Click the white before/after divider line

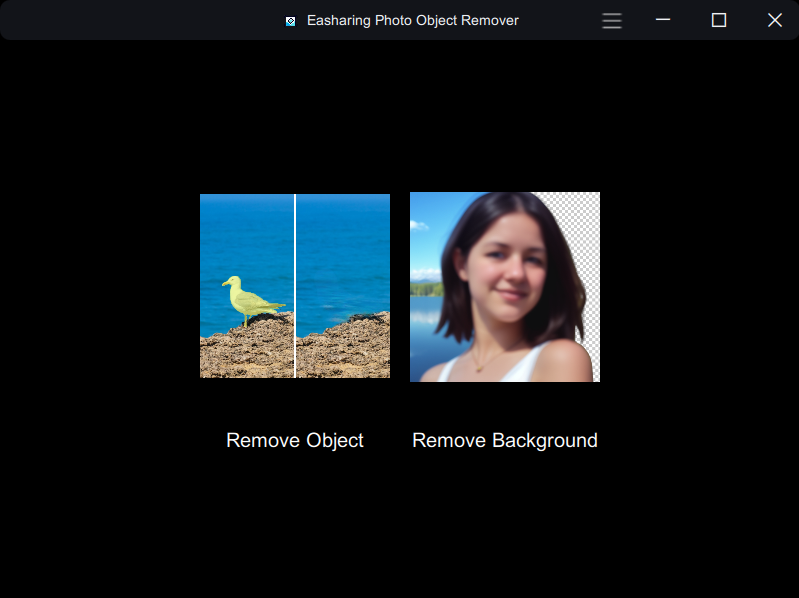(x=295, y=260)
